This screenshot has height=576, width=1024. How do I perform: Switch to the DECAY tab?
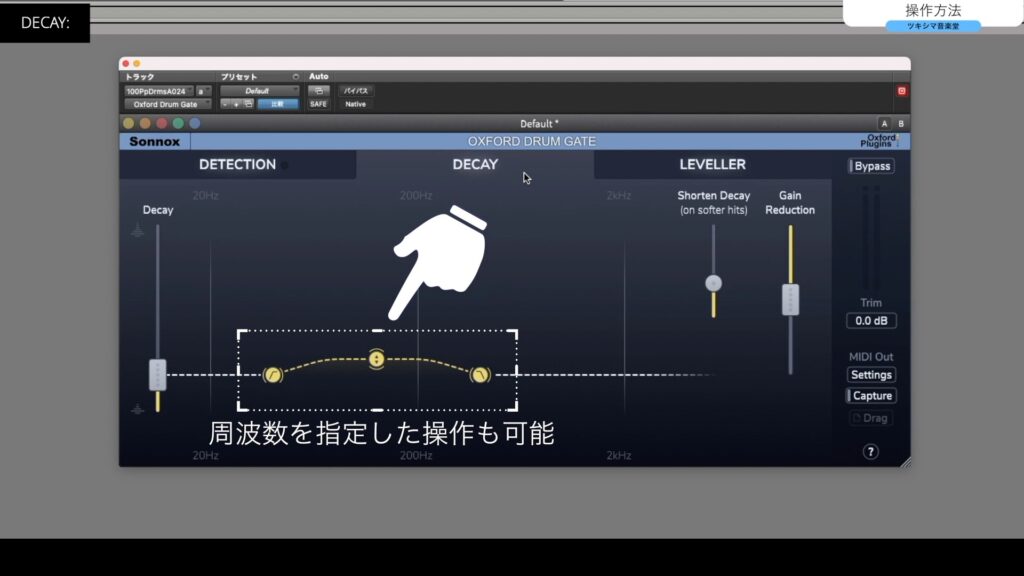475,165
